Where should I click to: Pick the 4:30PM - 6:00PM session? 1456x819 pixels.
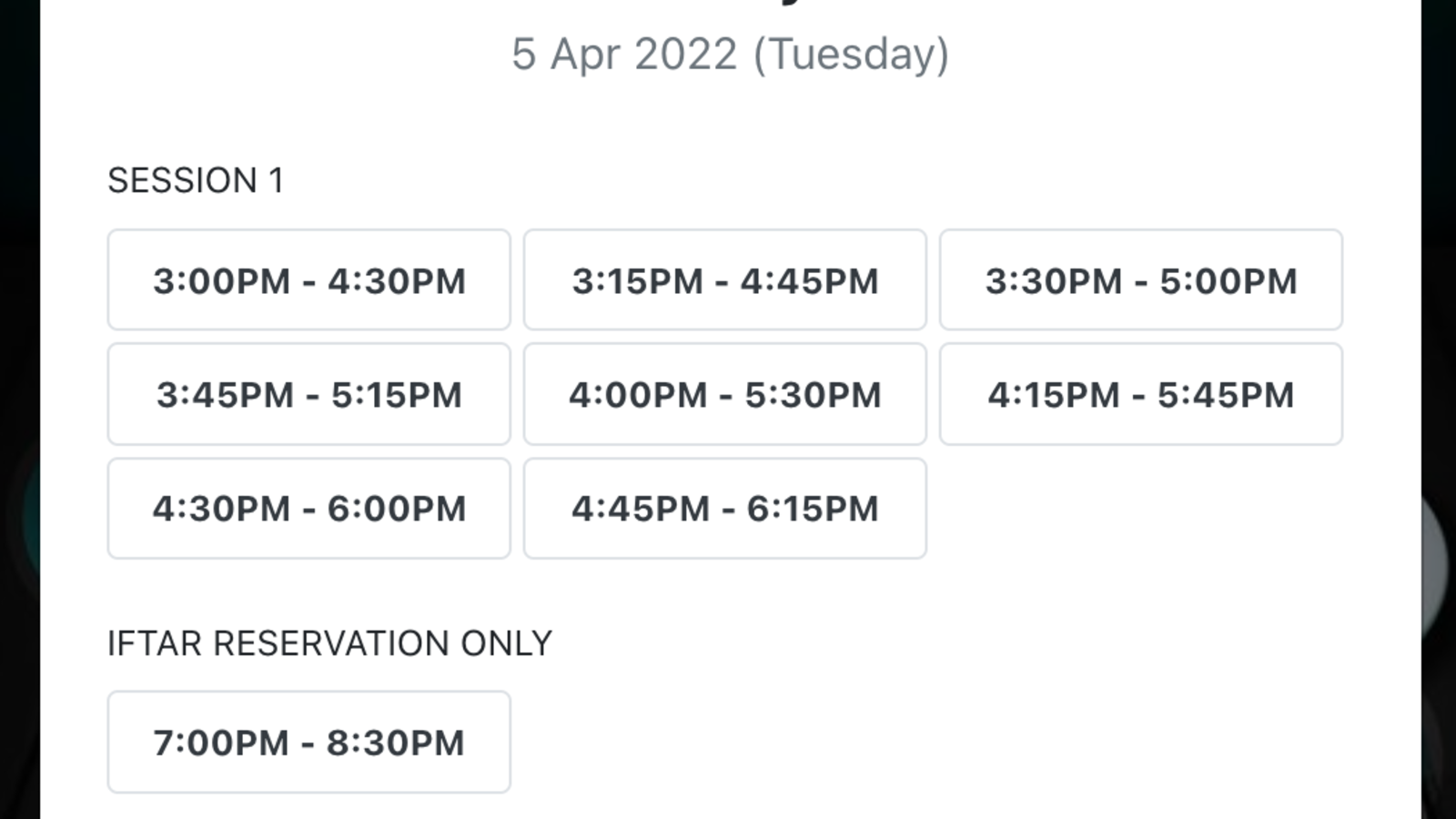(308, 508)
